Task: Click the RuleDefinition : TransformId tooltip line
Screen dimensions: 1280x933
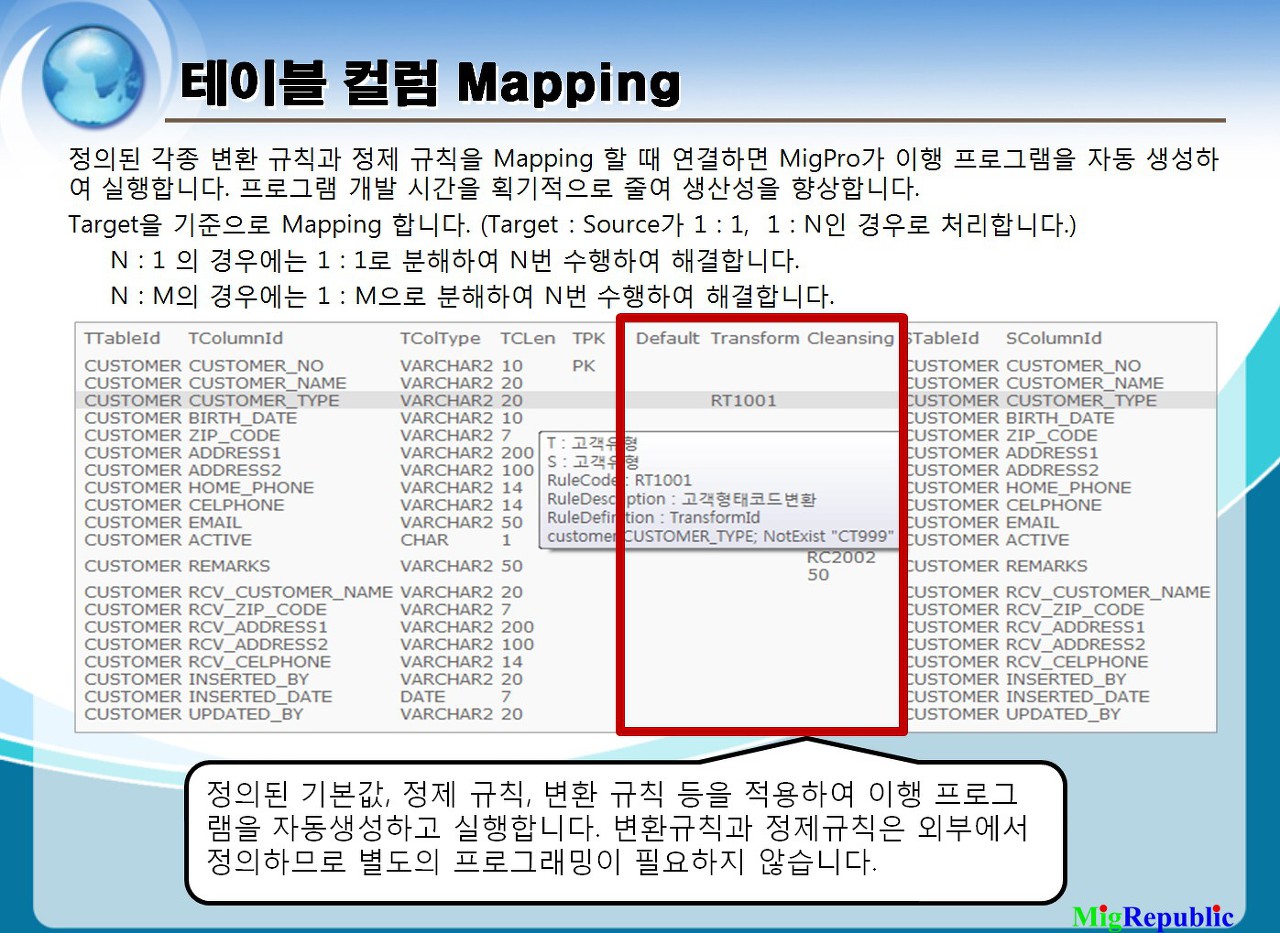Action: 653,517
